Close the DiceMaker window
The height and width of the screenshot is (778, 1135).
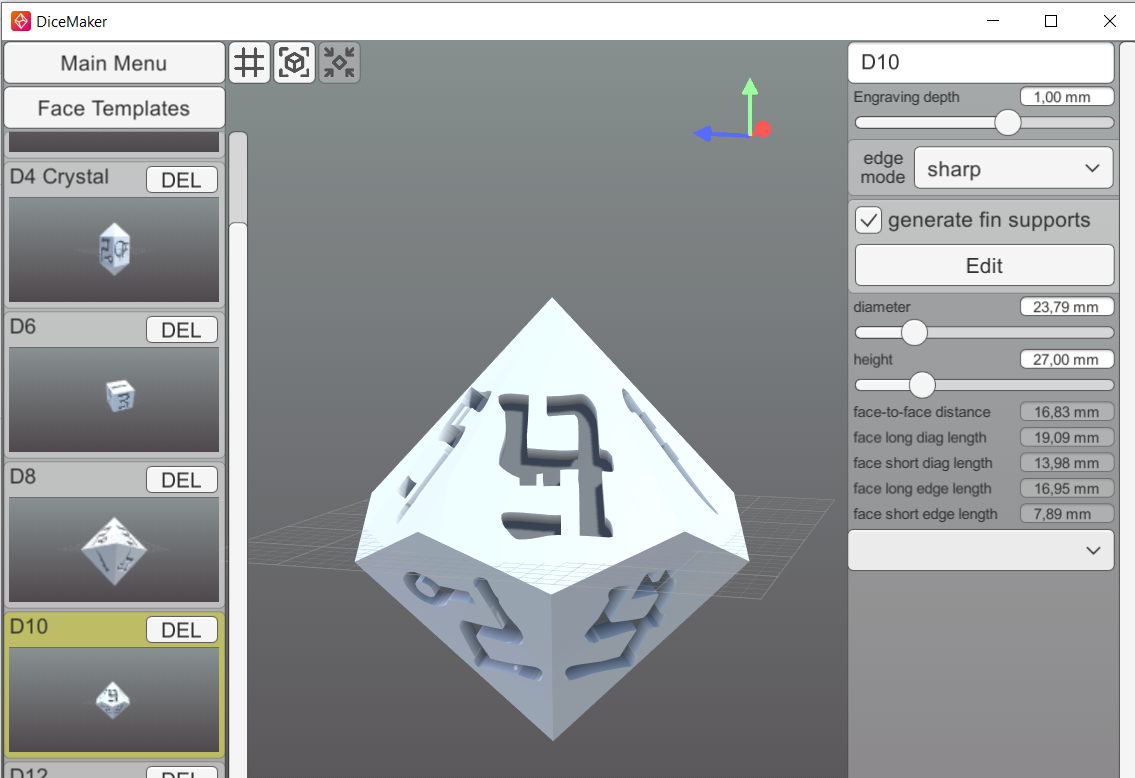(x=1109, y=21)
